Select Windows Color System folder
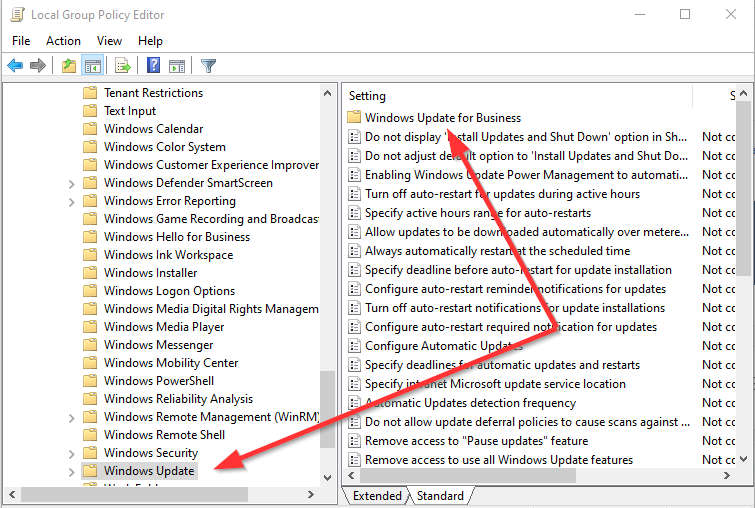The height and width of the screenshot is (508, 755). pos(164,146)
